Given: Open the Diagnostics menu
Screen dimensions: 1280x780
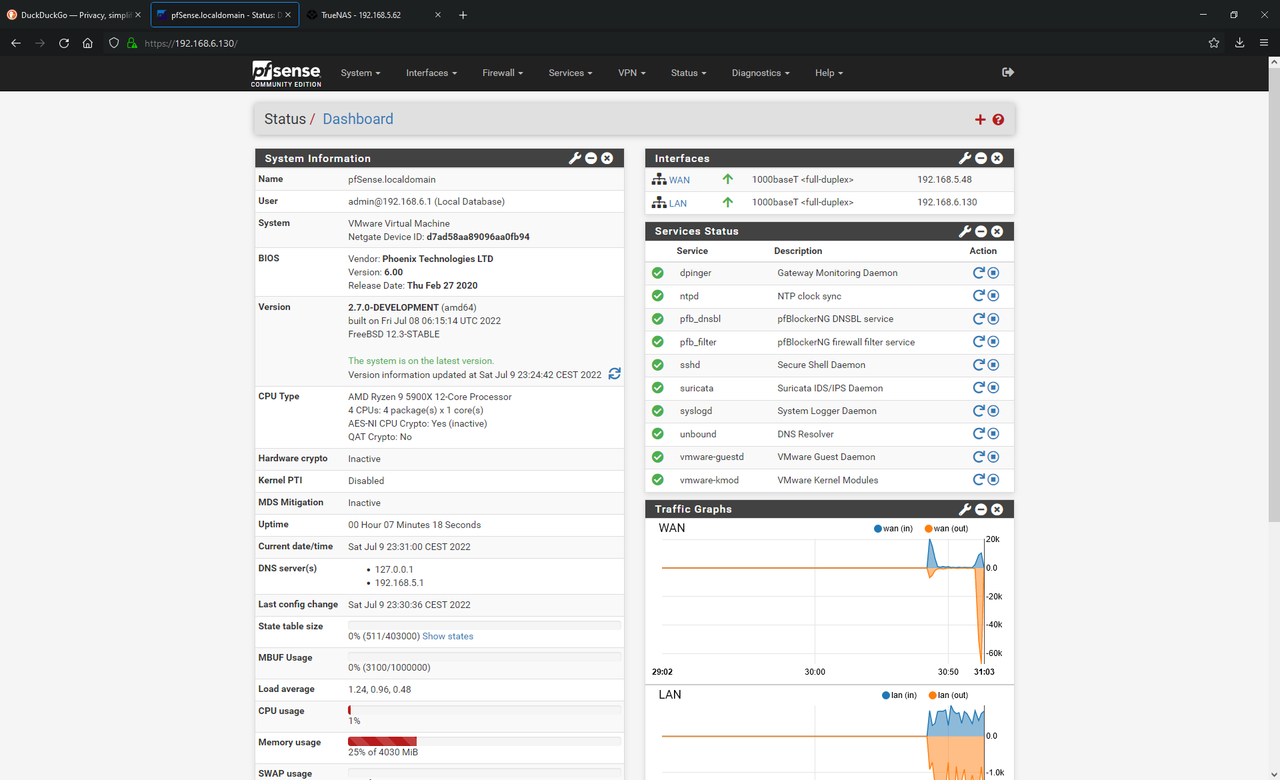Looking at the screenshot, I should [x=760, y=73].
